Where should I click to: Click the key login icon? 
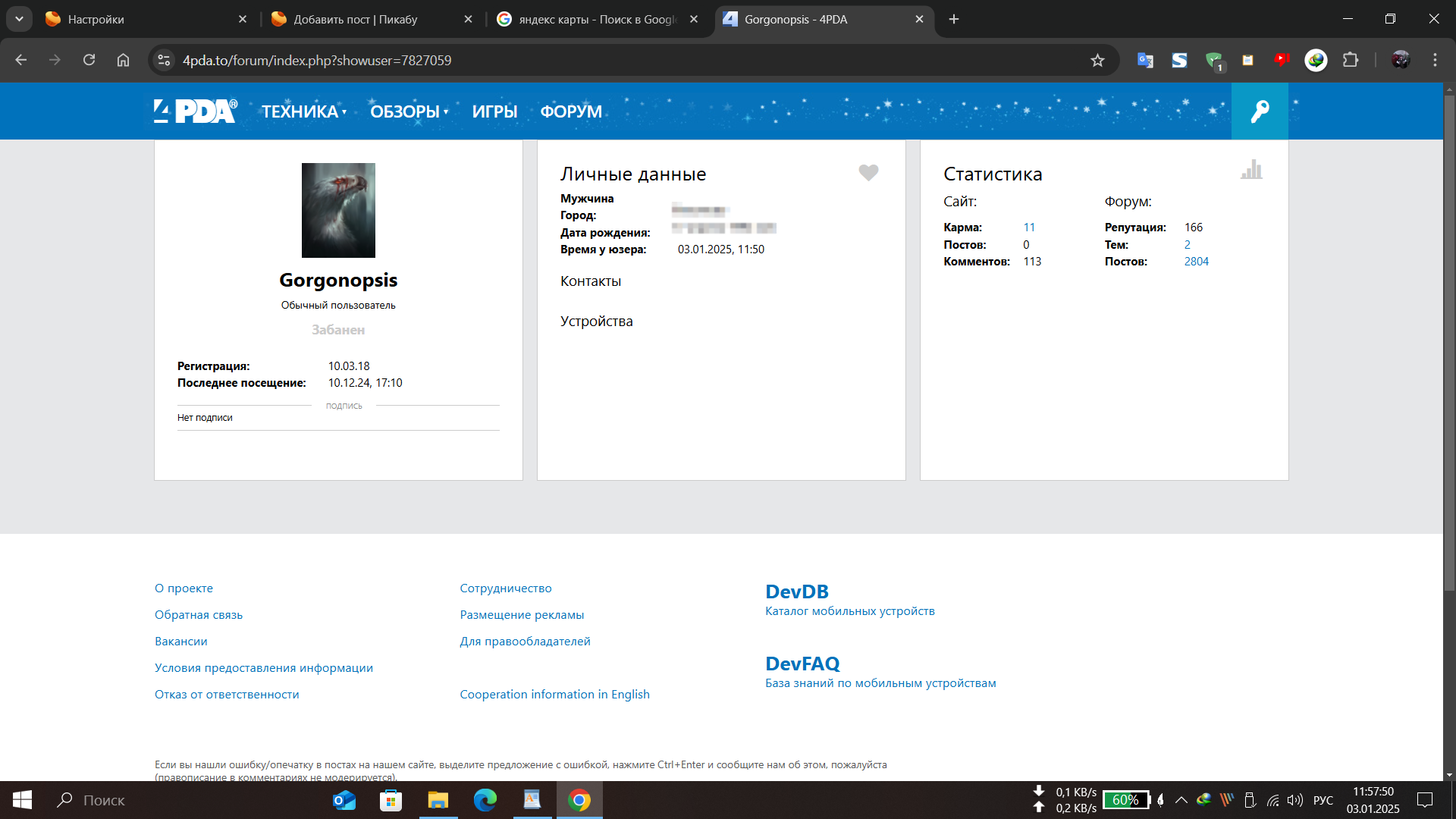[x=1260, y=111]
